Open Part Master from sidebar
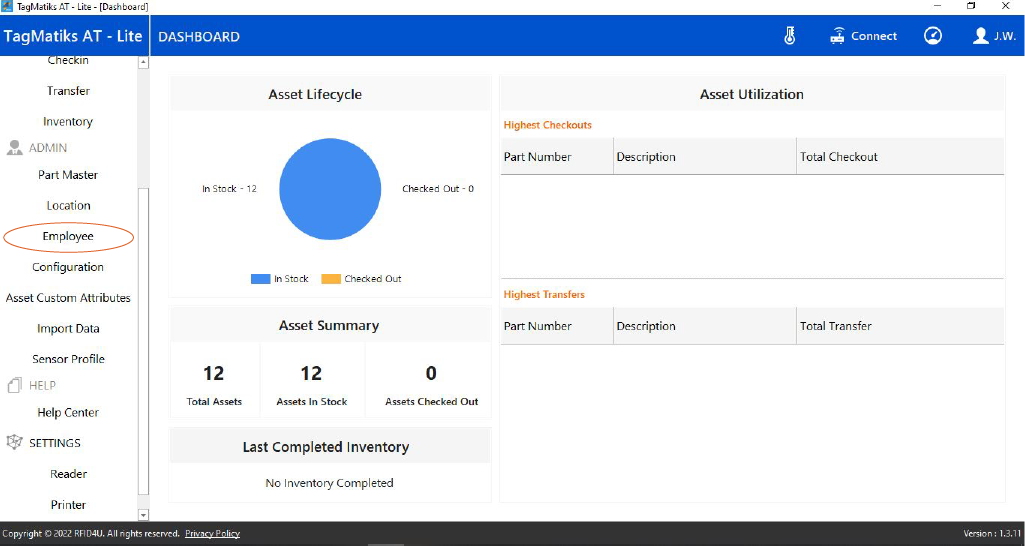The width and height of the screenshot is (1025, 546). (68, 175)
